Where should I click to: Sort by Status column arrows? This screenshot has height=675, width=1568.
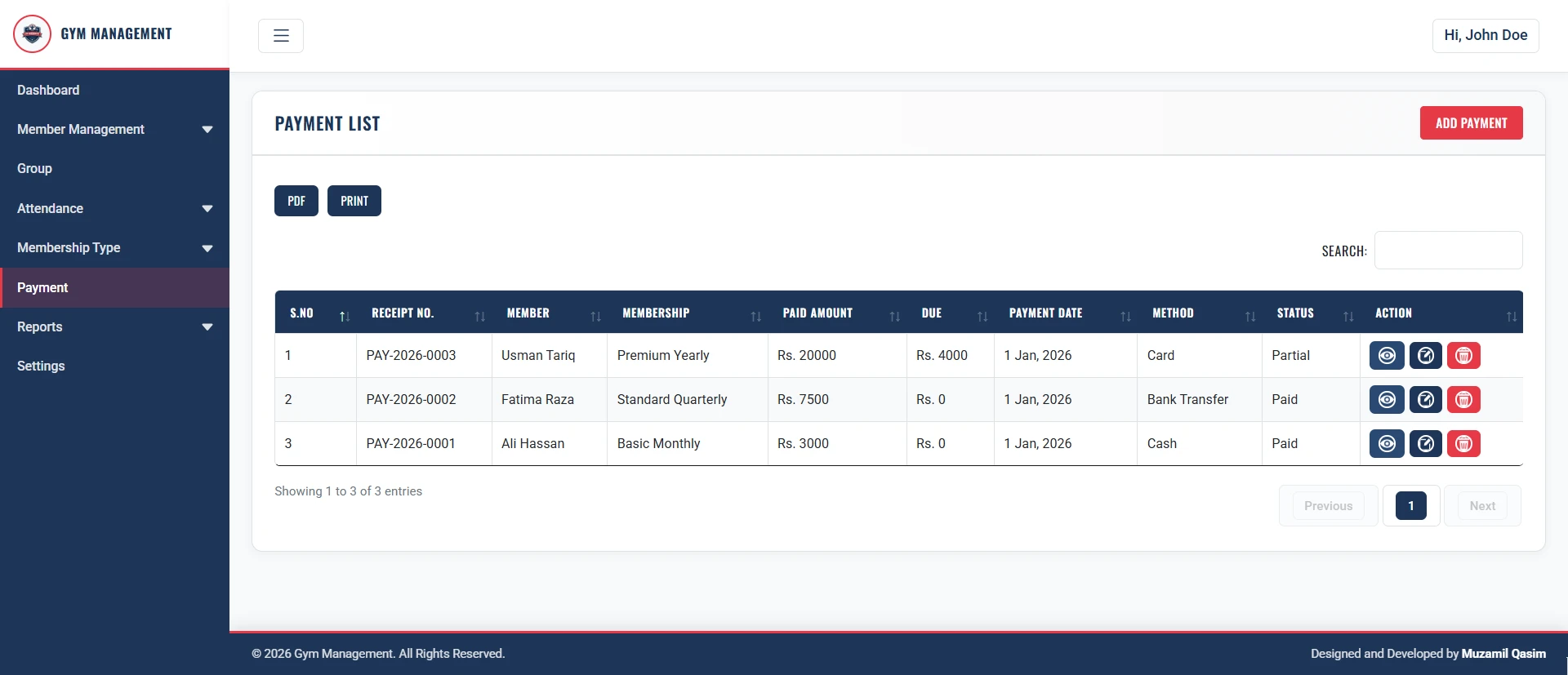coord(1348,316)
